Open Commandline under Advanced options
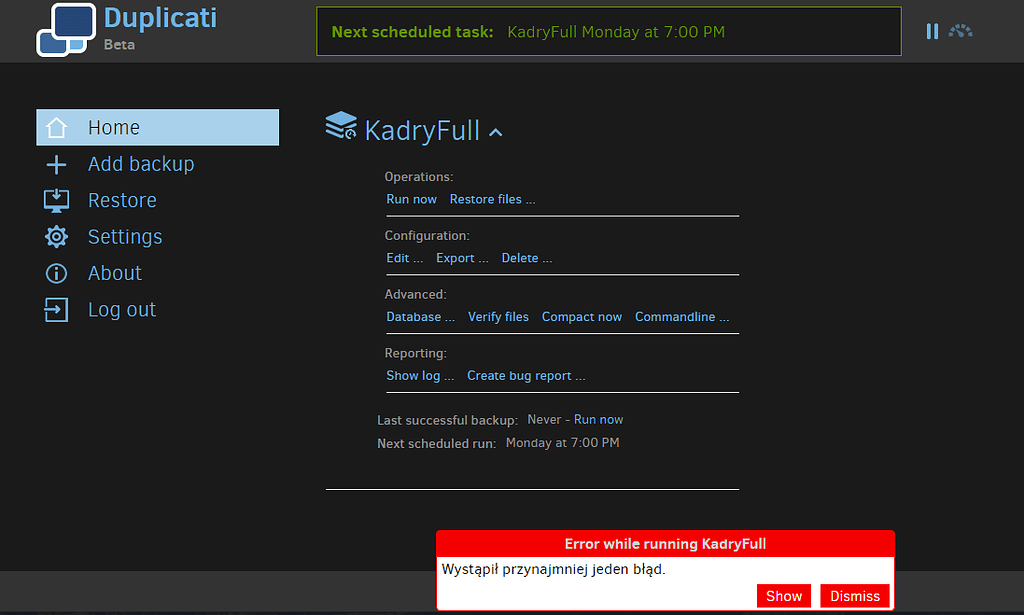The width and height of the screenshot is (1024, 615). click(x=682, y=316)
